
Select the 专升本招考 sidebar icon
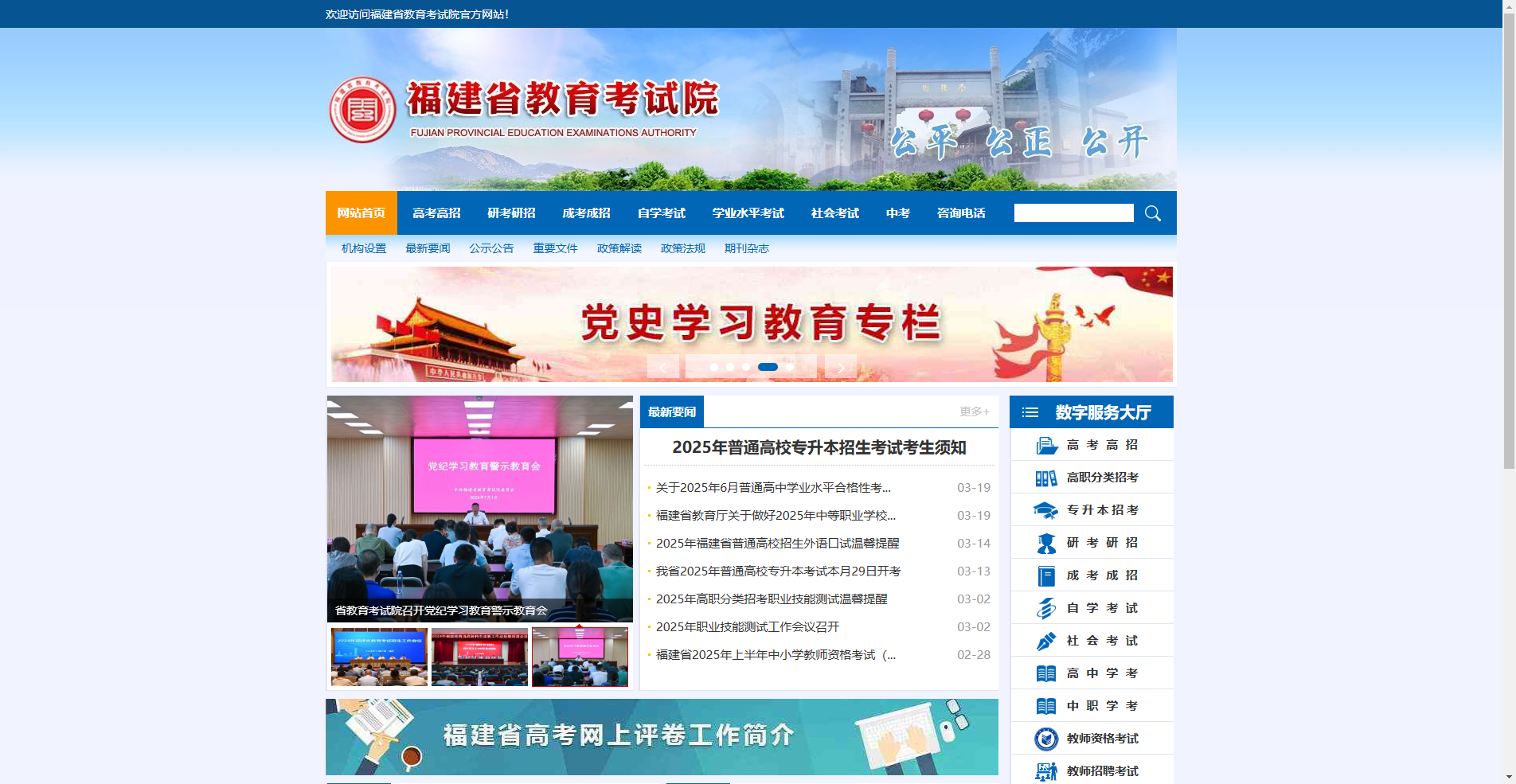pos(1045,509)
